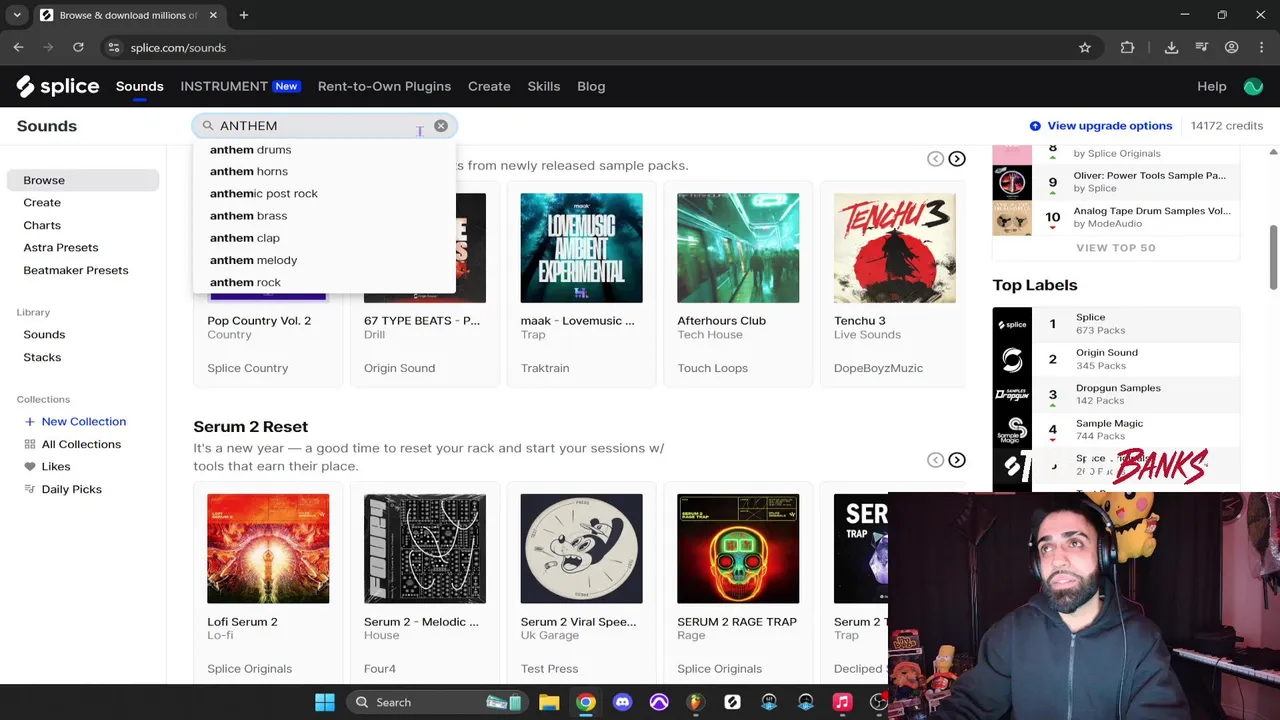Image resolution: width=1280 pixels, height=720 pixels.
Task: Open a new browser tab
Action: pyautogui.click(x=244, y=15)
